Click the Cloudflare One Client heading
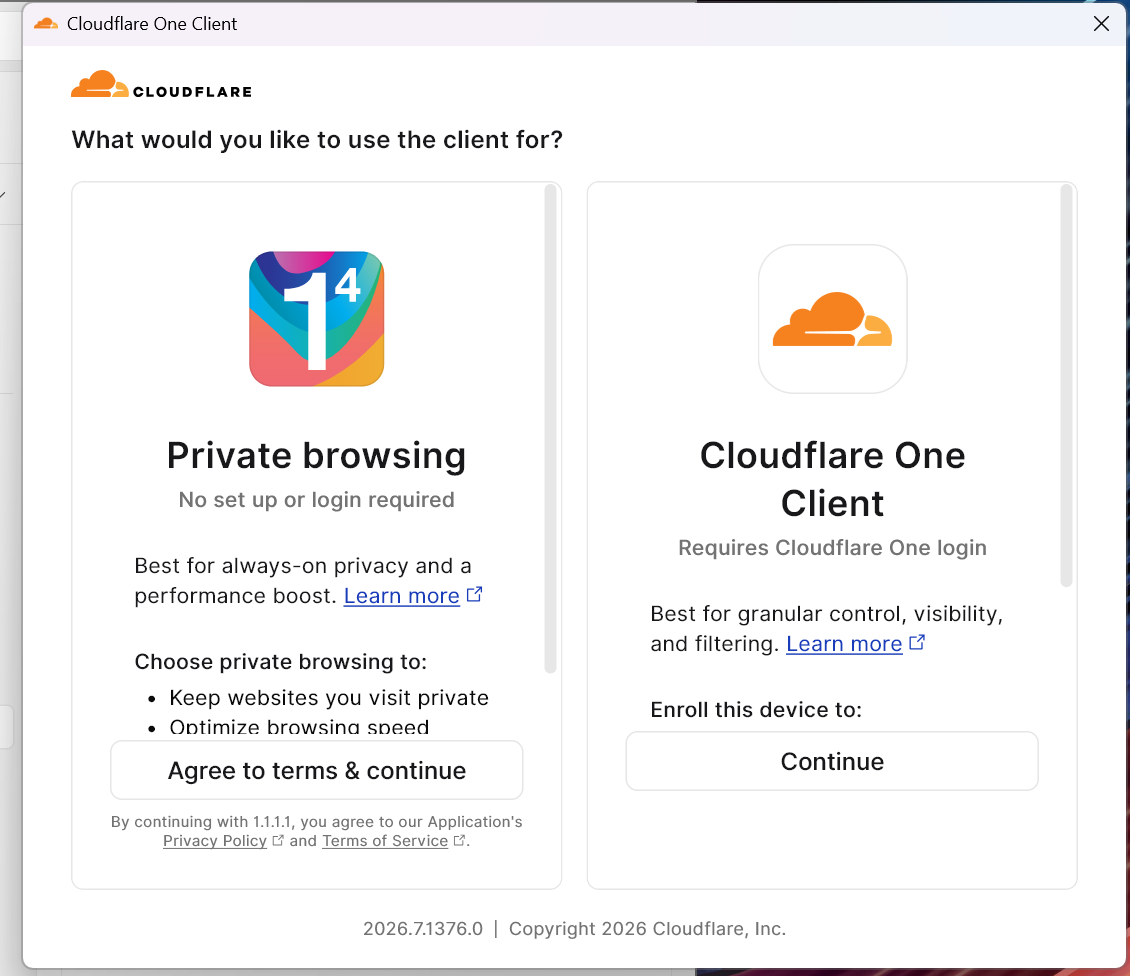This screenshot has height=976, width=1130. point(832,479)
